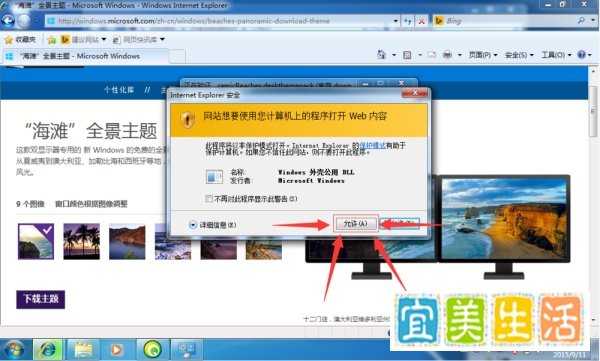This screenshot has width=600, height=361.
Task: Click the 9 个图像 text
Action: point(31,204)
